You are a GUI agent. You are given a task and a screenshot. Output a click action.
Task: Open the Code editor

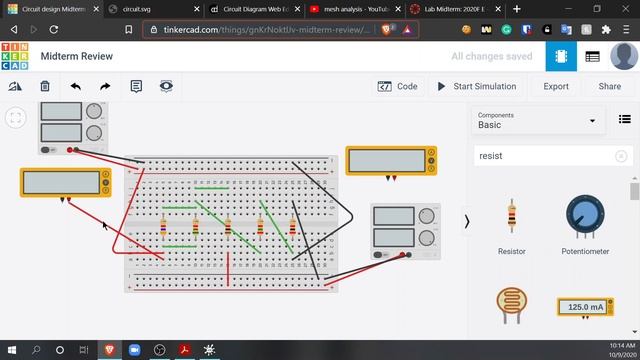(397, 86)
